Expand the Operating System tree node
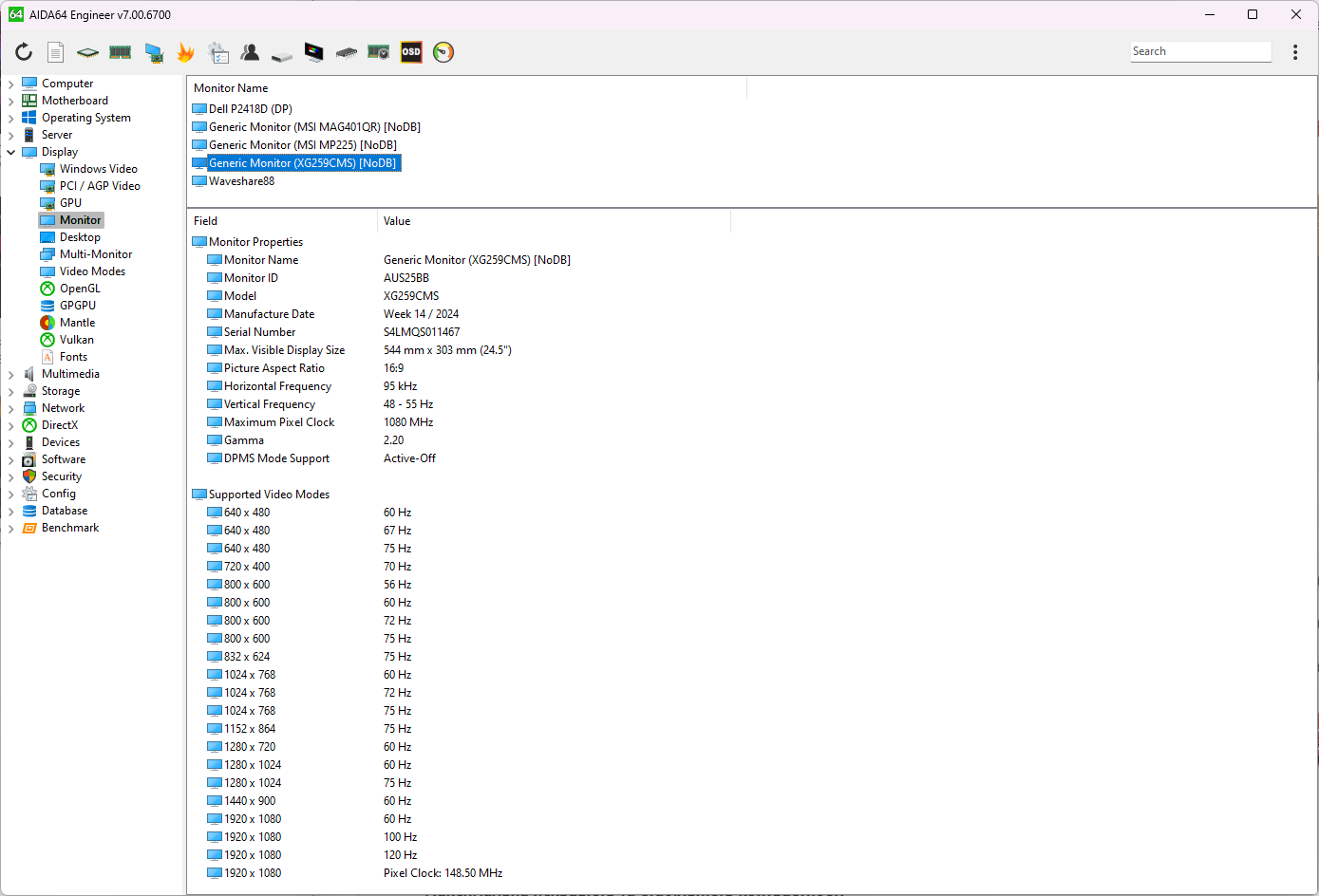The height and width of the screenshot is (896, 1319). pyautogui.click(x=11, y=119)
